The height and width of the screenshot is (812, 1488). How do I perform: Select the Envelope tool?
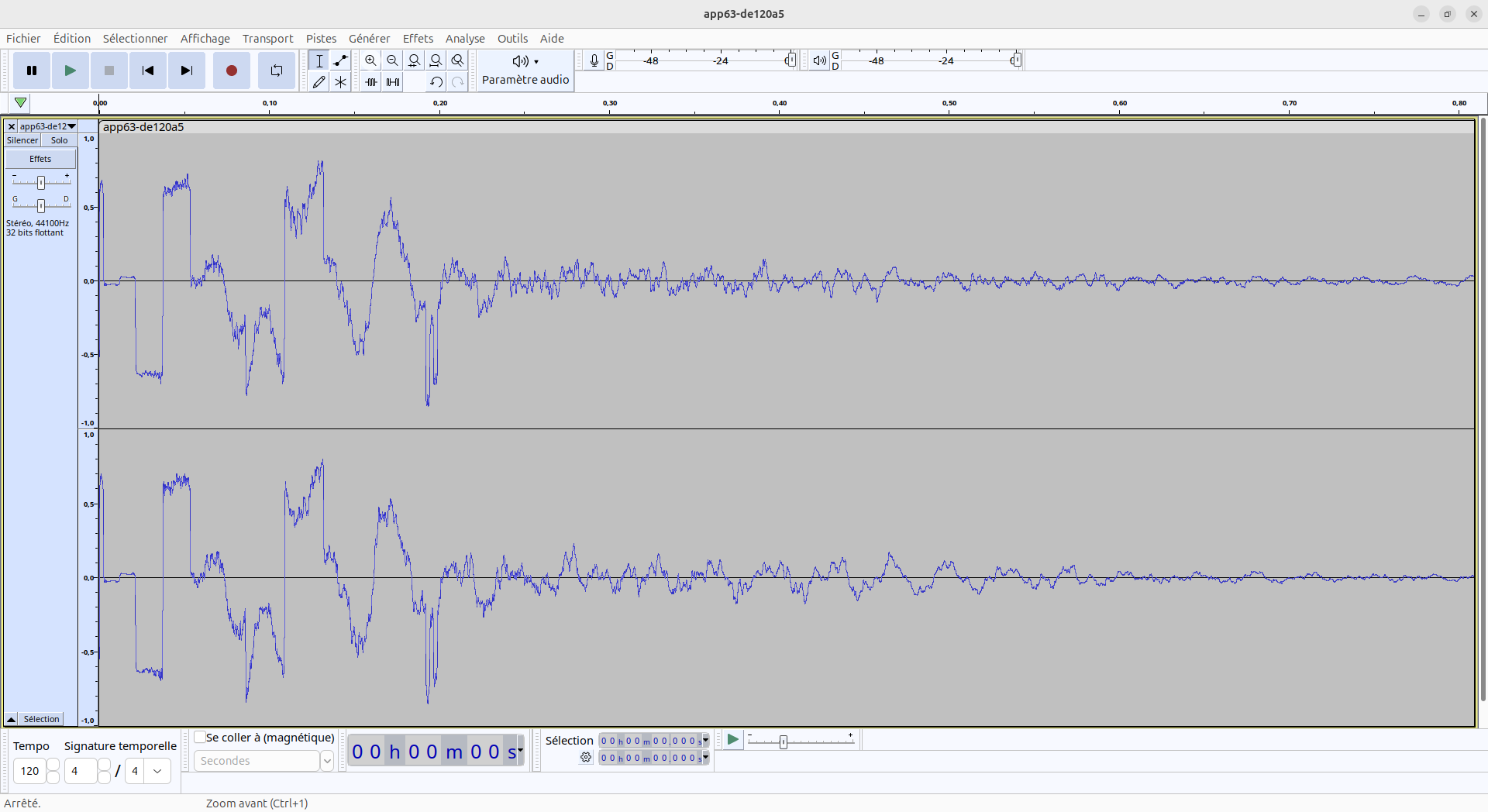tap(340, 60)
